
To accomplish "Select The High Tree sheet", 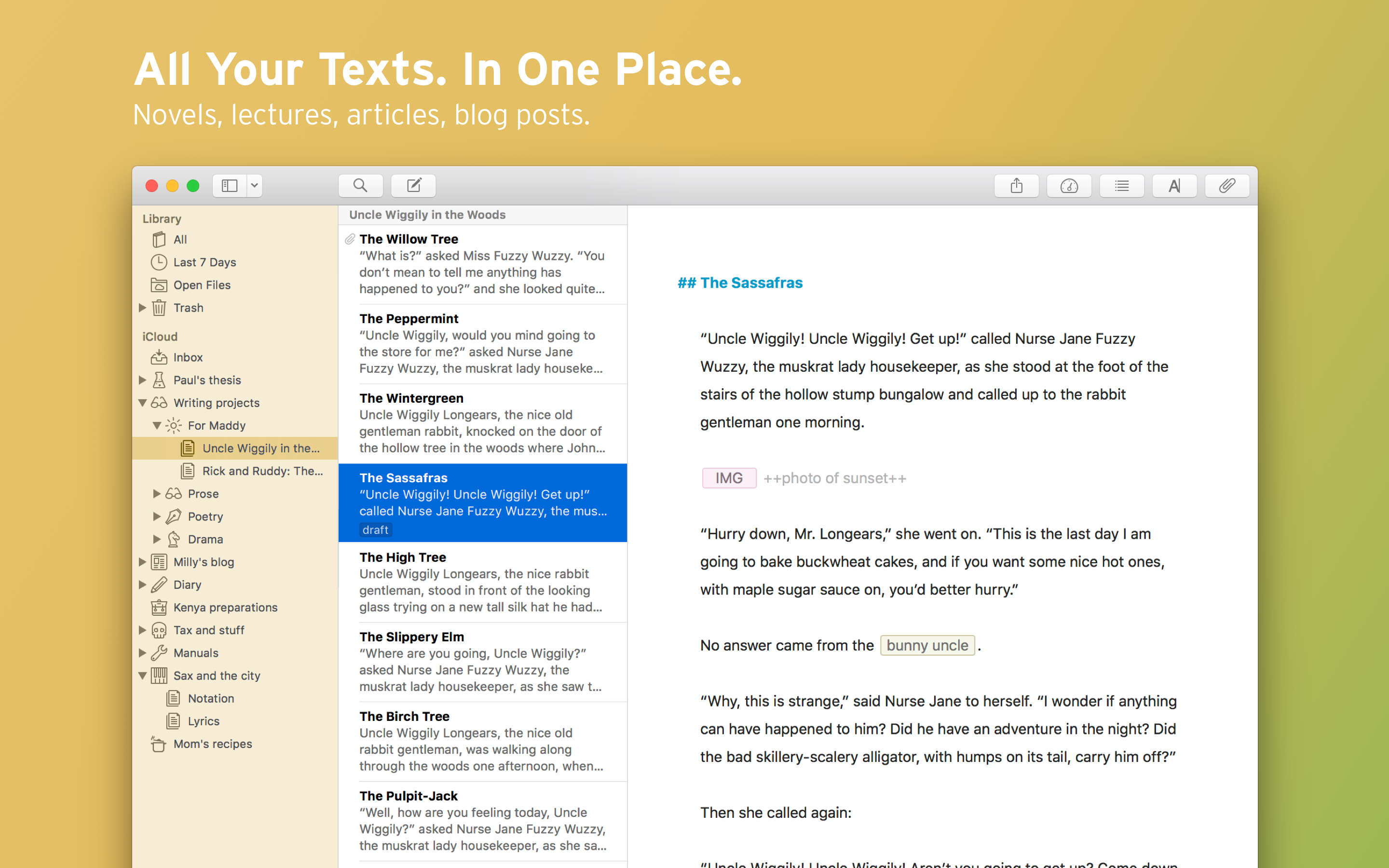I will [482, 582].
